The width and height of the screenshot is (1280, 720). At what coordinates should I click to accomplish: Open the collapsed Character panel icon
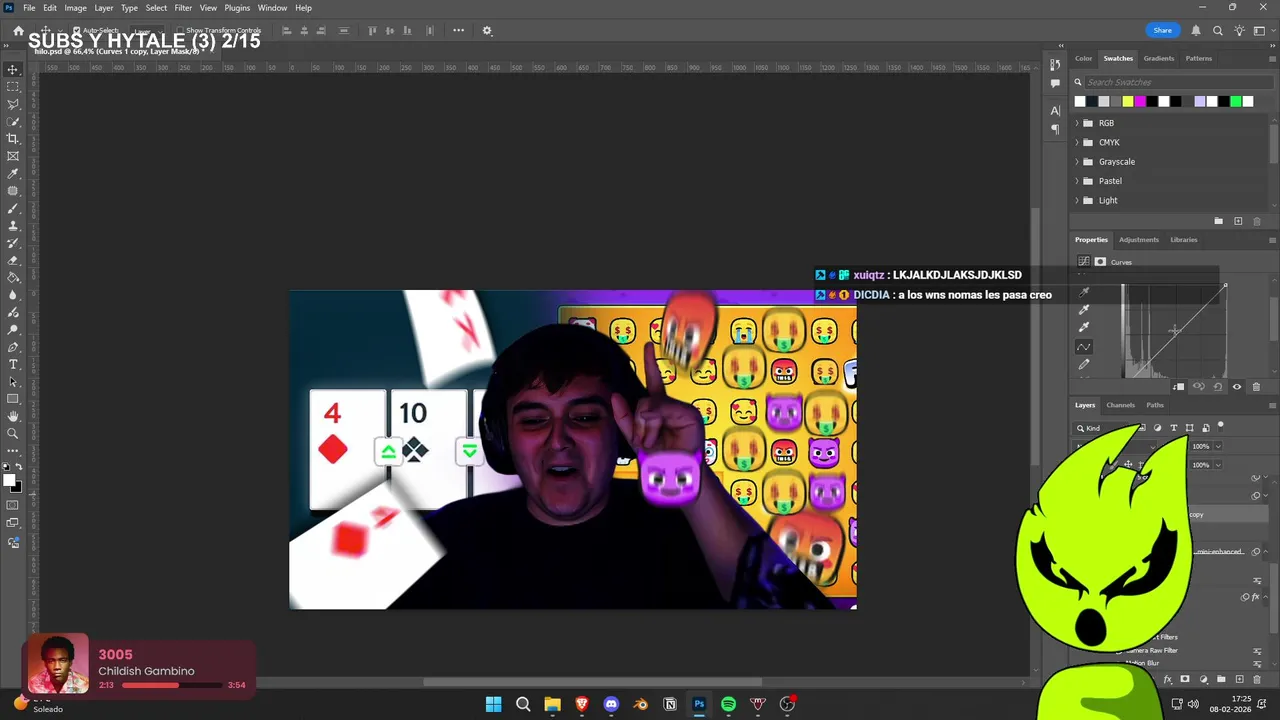point(1055,111)
